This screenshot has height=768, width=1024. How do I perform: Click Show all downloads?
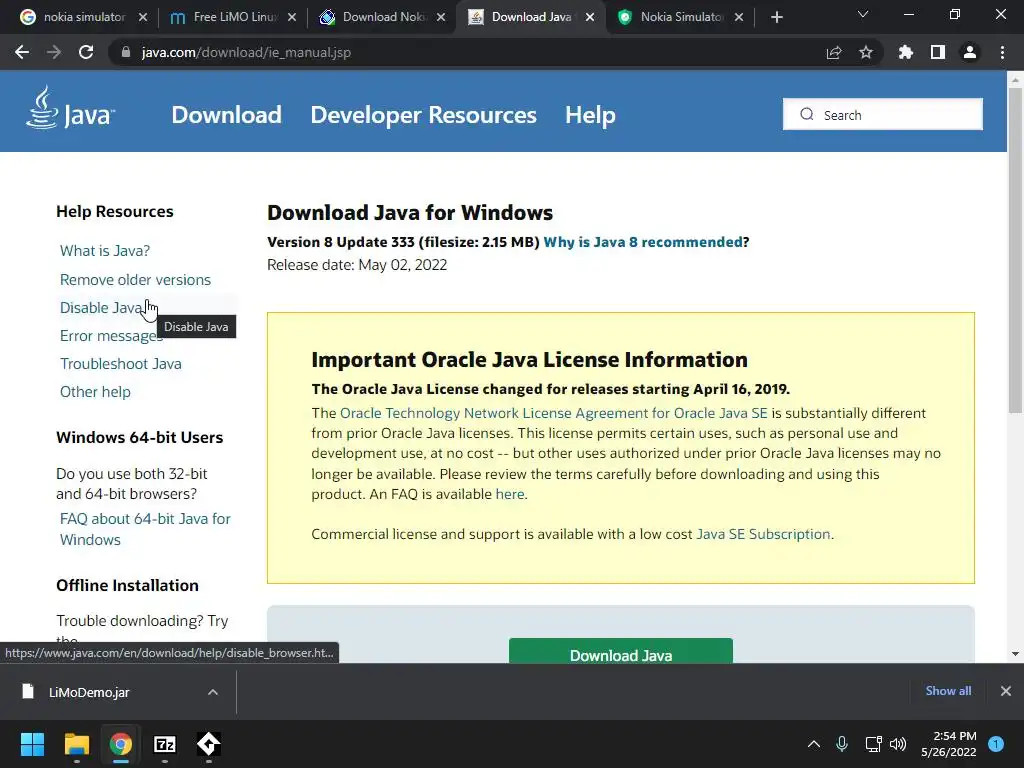click(x=948, y=691)
